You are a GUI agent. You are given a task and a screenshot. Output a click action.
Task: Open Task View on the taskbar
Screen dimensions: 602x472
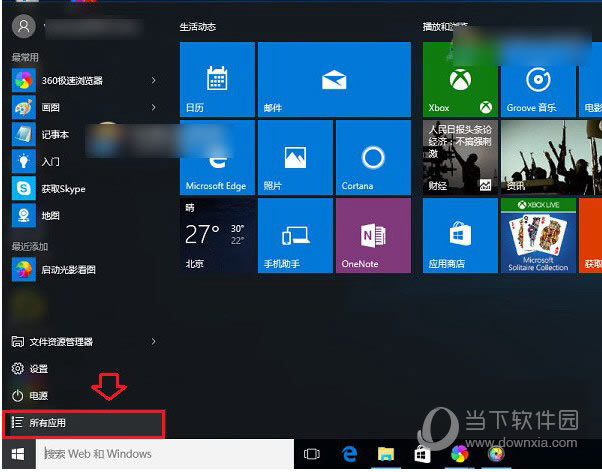(312, 454)
